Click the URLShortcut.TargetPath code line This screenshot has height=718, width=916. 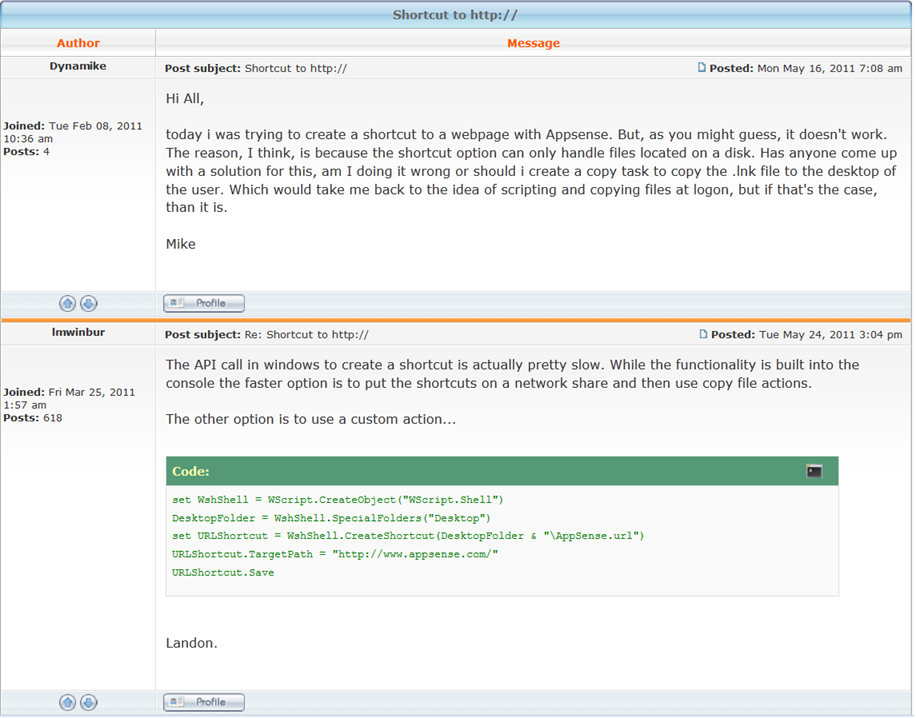[x=334, y=554]
